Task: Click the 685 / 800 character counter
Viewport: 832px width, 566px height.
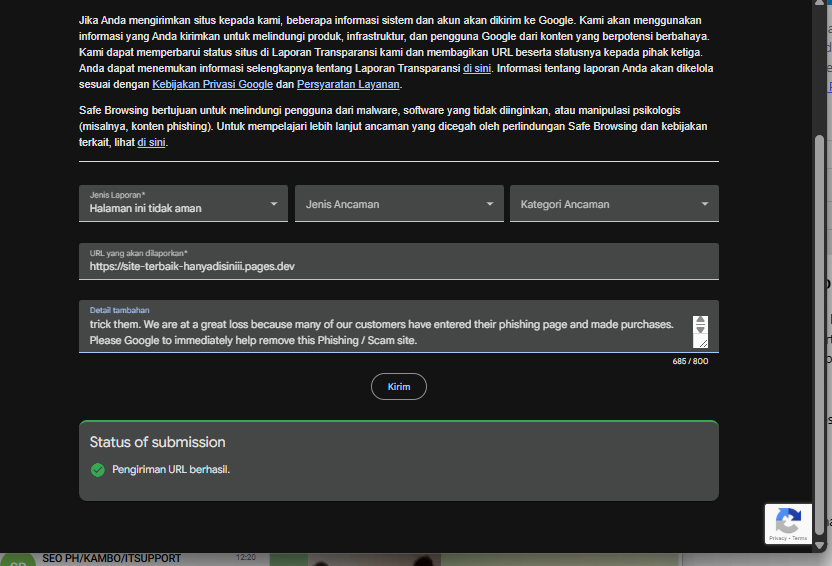Action: 690,361
